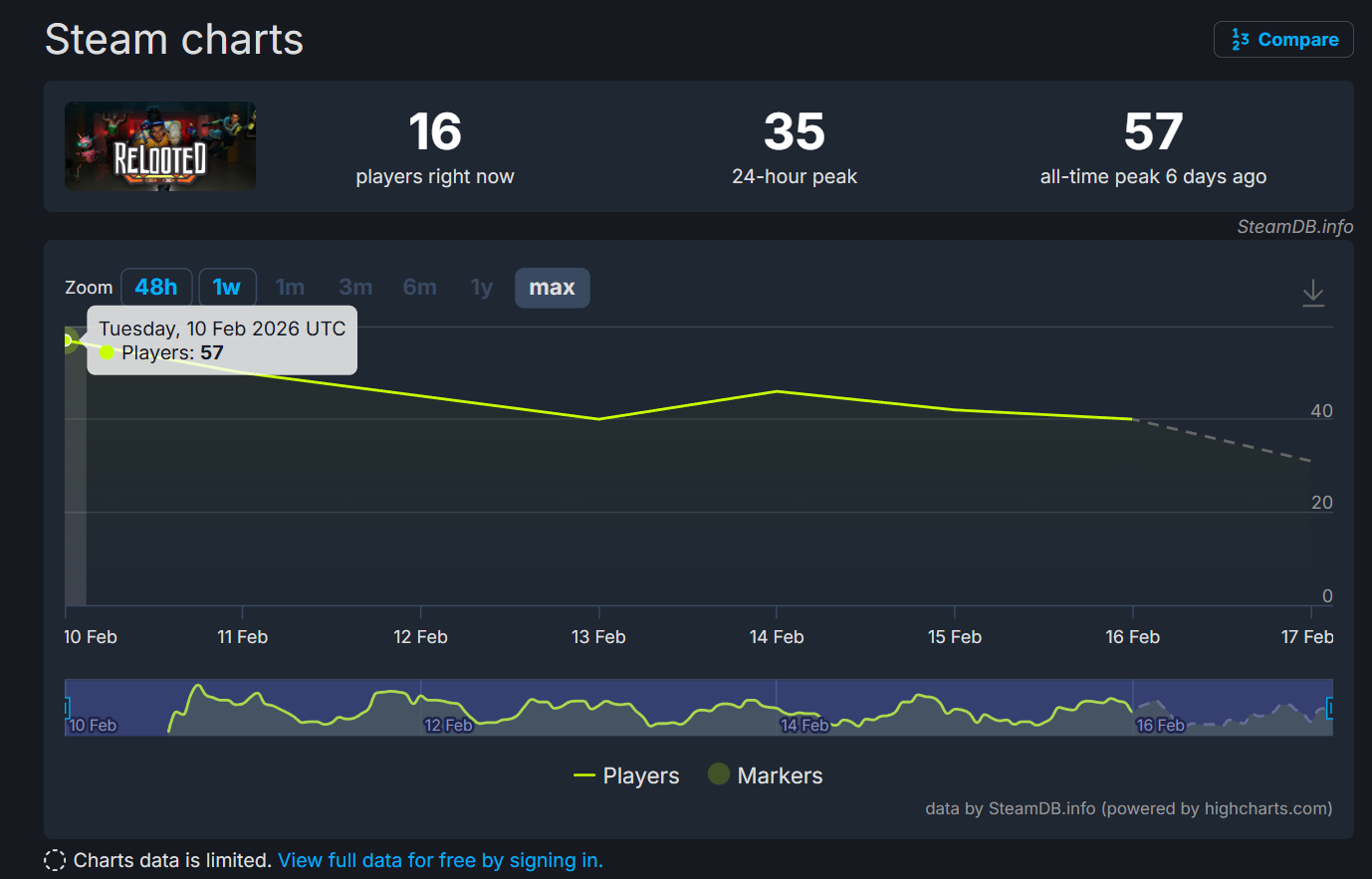The height and width of the screenshot is (879, 1372).
Task: Open the sign-in link for full data
Action: click(440, 860)
